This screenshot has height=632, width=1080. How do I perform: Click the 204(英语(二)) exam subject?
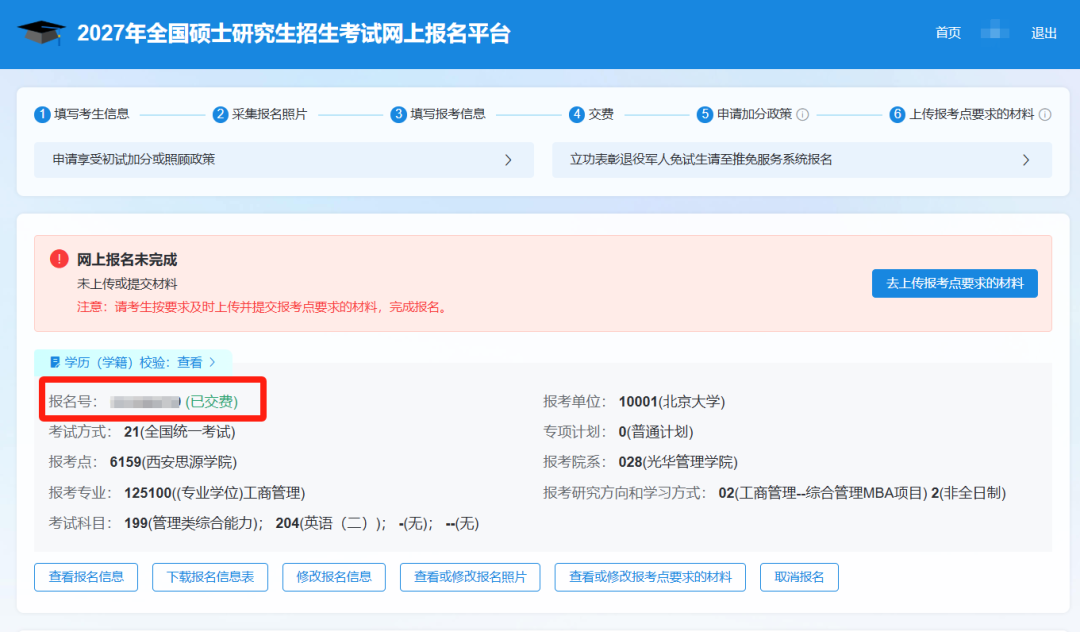331,524
